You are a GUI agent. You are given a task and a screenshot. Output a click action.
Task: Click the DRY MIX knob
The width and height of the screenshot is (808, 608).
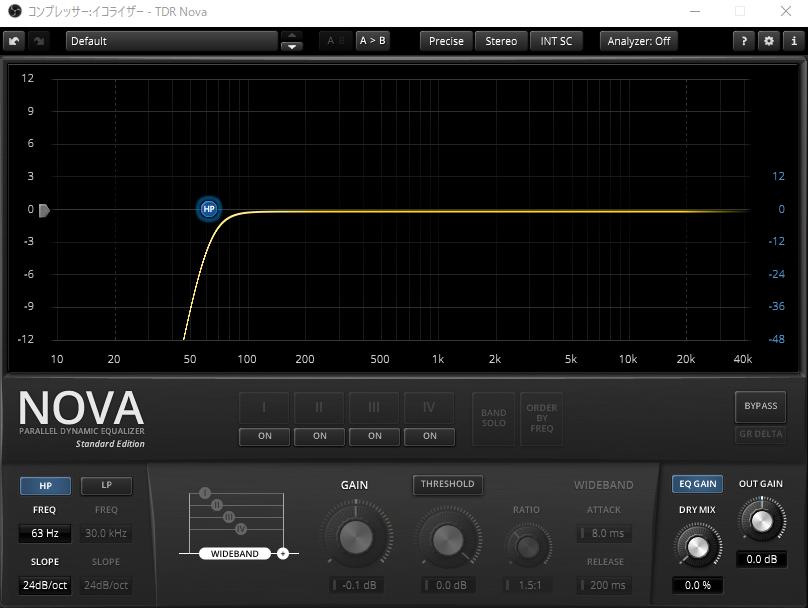[698, 547]
